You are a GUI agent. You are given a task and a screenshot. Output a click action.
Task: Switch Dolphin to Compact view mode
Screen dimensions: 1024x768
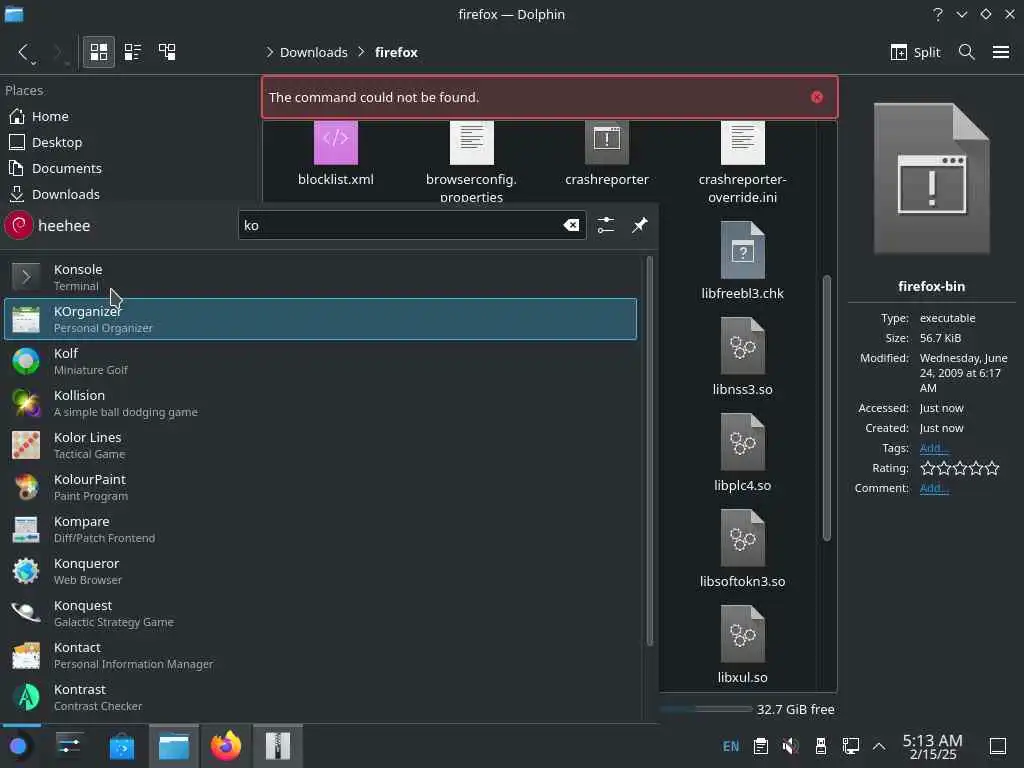(x=133, y=52)
